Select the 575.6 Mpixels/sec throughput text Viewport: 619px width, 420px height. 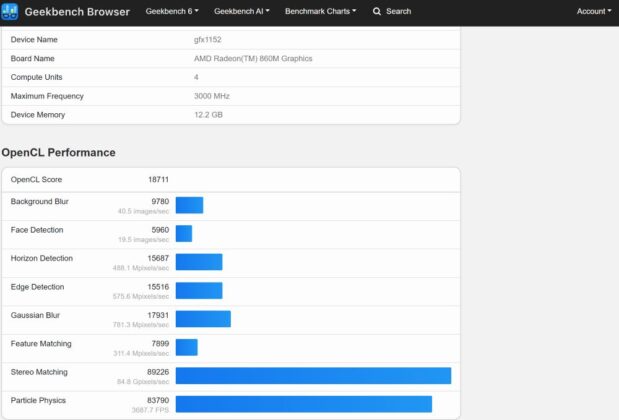click(141, 296)
